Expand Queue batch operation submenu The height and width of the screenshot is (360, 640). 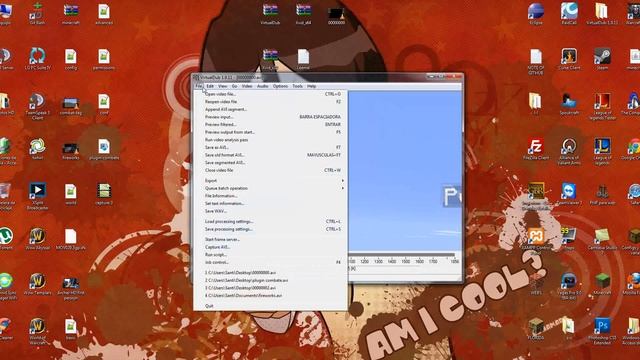tap(270, 188)
